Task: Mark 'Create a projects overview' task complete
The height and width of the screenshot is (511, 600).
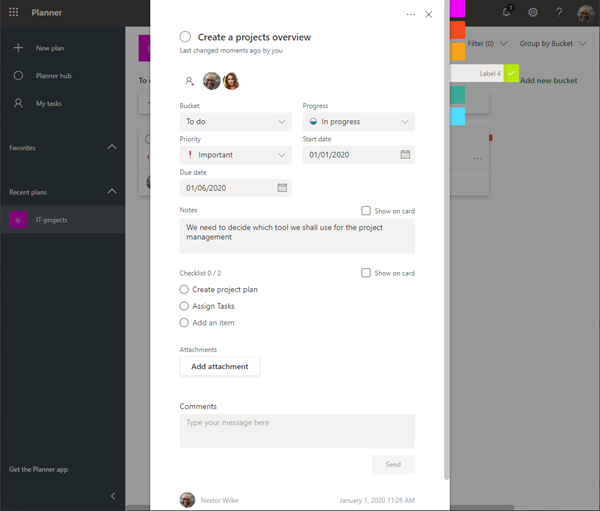Action: pos(185,37)
